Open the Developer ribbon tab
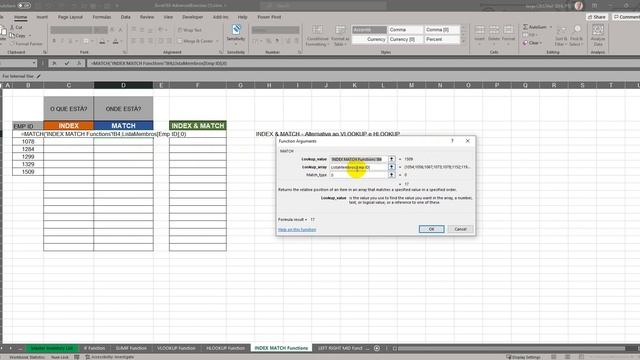The width and height of the screenshot is (640, 360). pyautogui.click(x=192, y=17)
